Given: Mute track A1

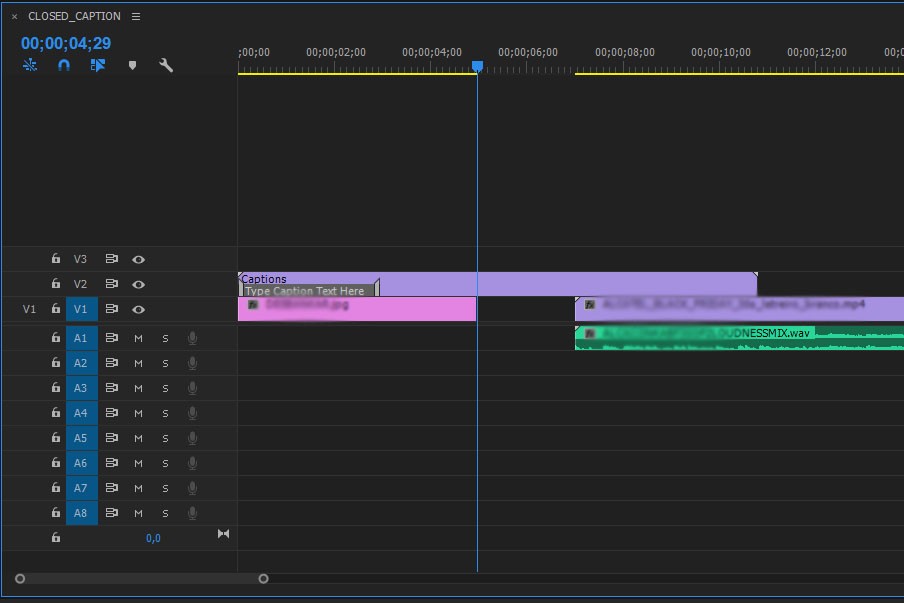Looking at the screenshot, I should 138,338.
